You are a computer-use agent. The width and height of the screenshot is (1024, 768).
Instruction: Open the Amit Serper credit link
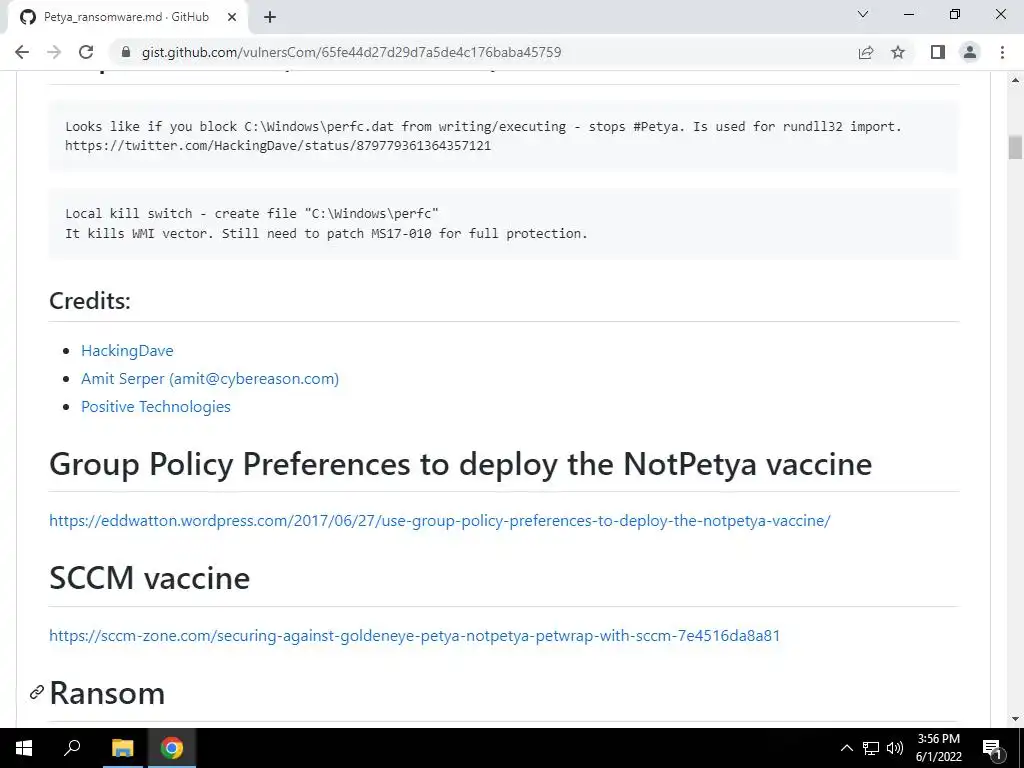210,378
